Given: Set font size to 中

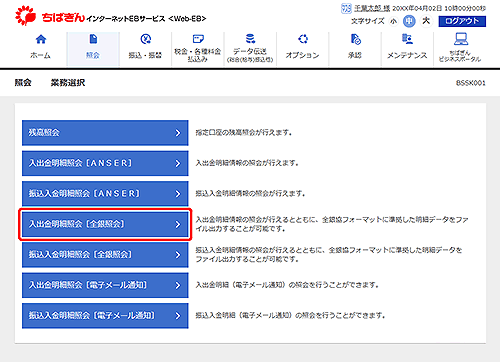Looking at the screenshot, I should (409, 21).
